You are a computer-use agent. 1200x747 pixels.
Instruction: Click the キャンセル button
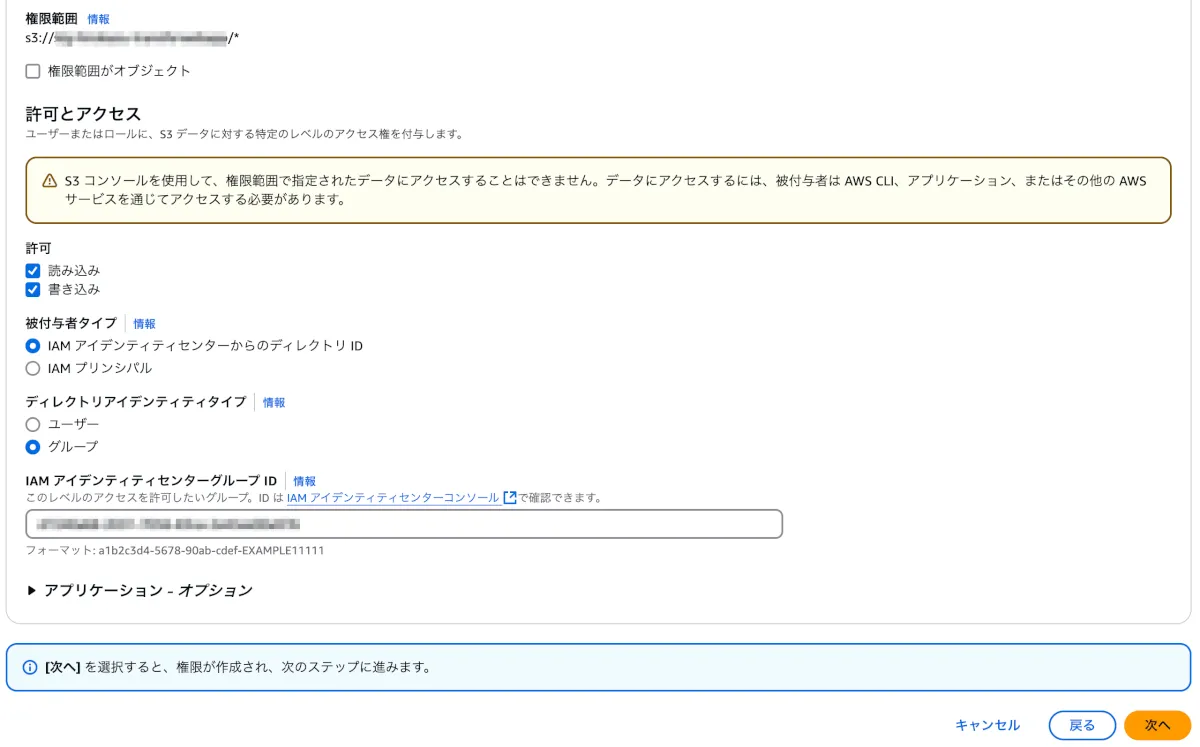[x=987, y=725]
